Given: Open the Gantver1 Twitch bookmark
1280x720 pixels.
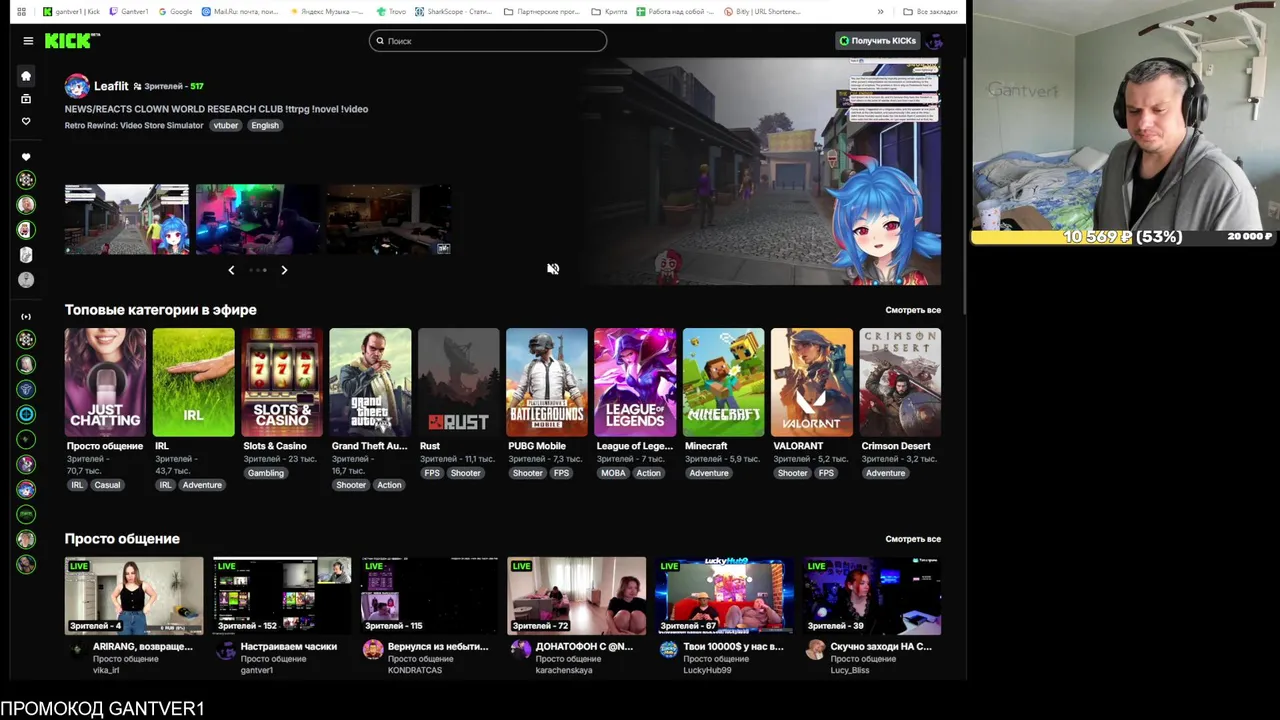Looking at the screenshot, I should (128, 12).
